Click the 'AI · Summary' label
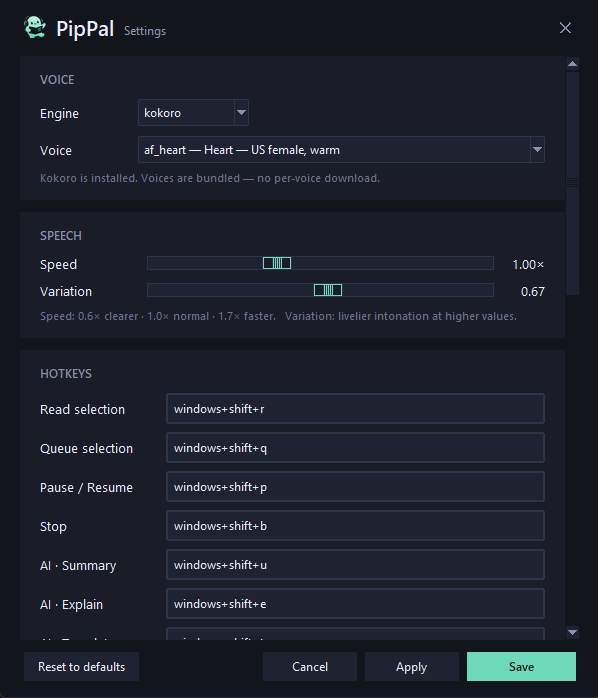Screen dimensions: 598x698 (78, 565)
